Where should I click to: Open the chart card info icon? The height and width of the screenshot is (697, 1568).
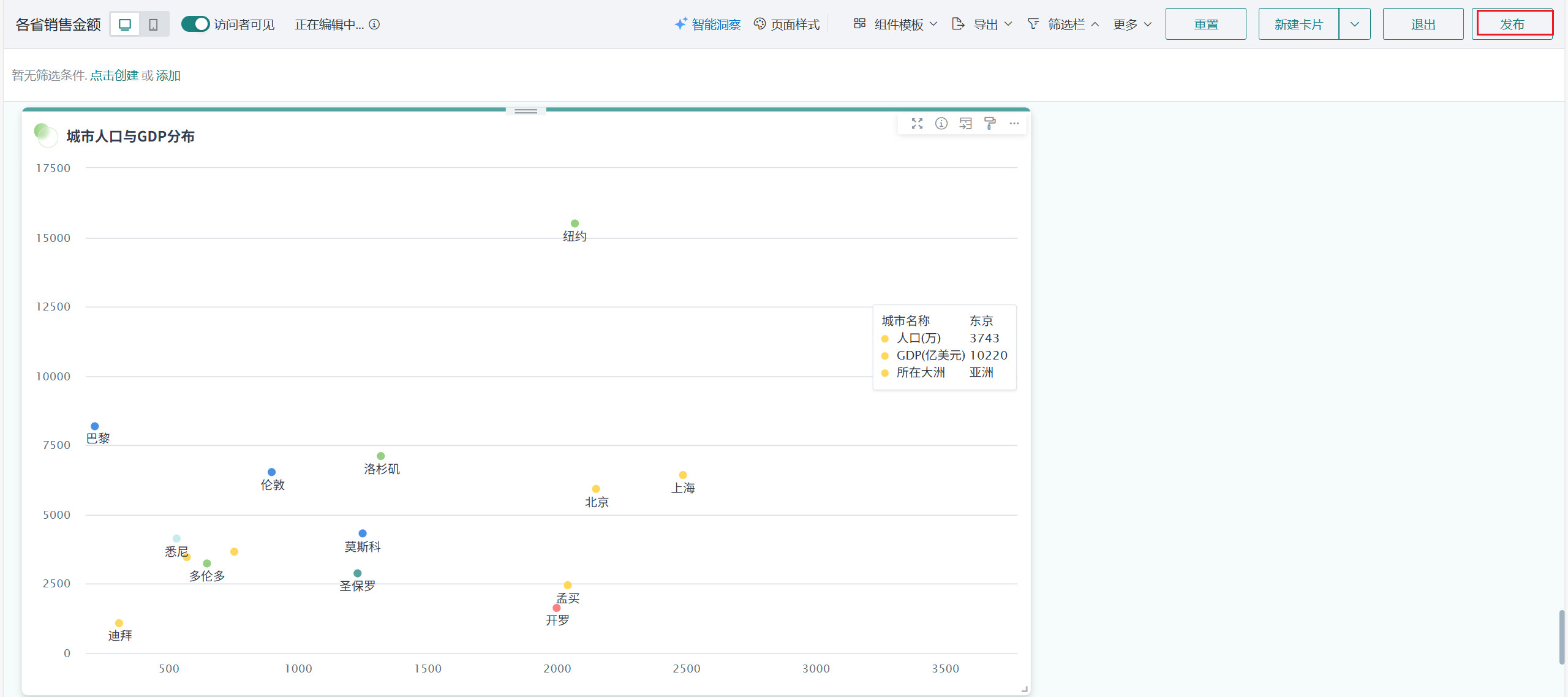[941, 124]
